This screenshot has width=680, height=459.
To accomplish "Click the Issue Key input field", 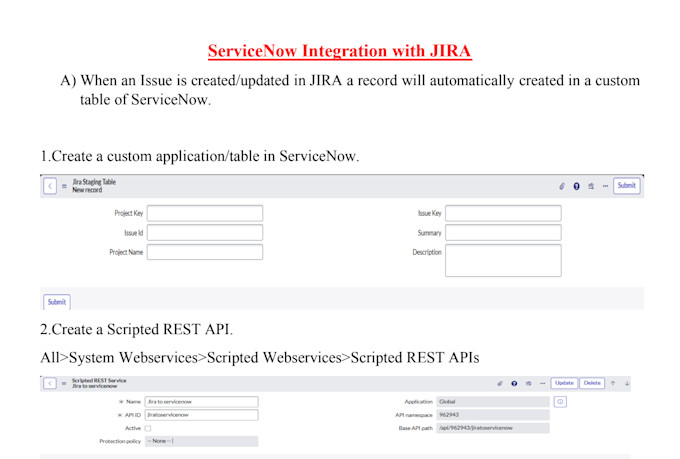I will point(503,213).
